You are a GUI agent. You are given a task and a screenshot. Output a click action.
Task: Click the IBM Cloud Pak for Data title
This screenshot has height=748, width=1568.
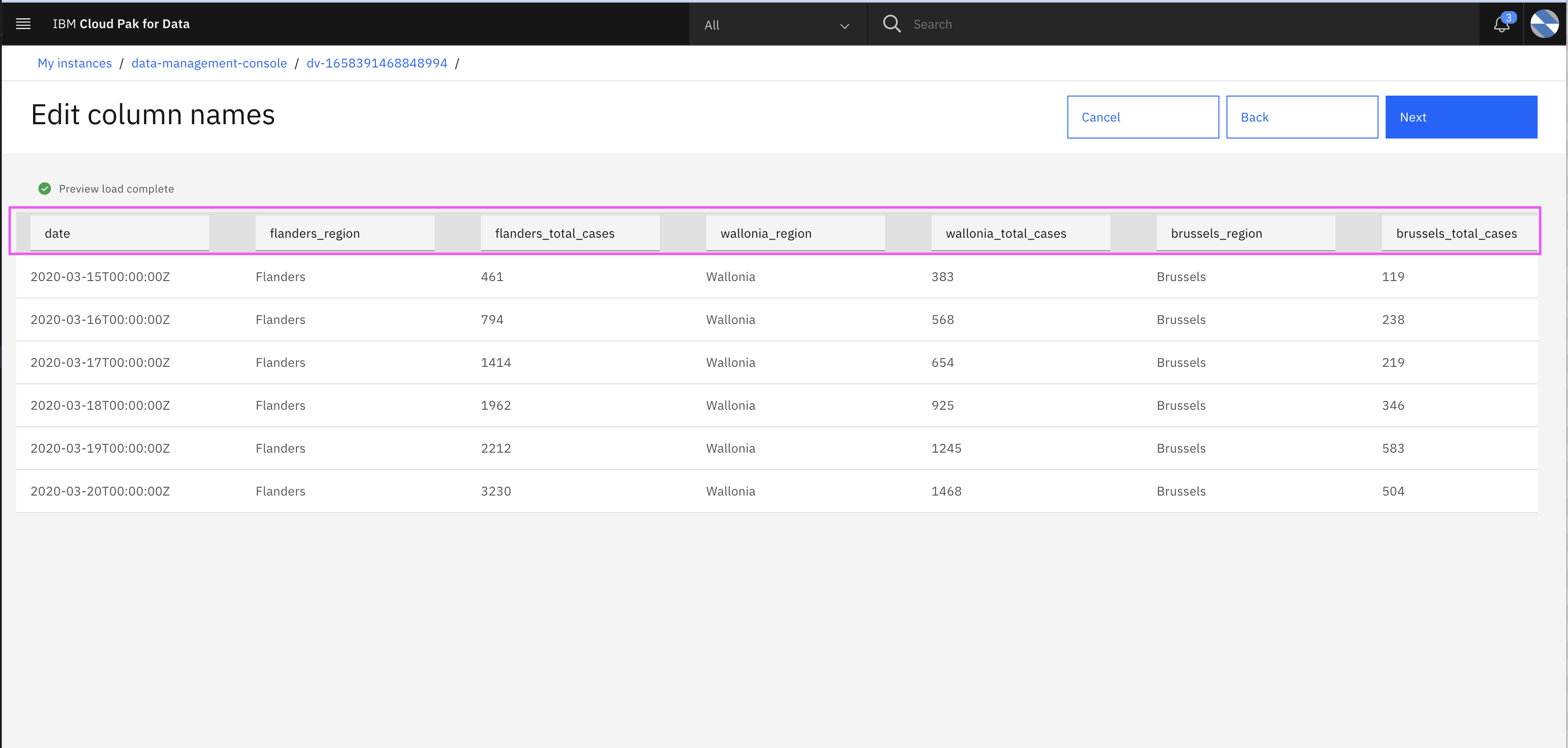tap(121, 24)
